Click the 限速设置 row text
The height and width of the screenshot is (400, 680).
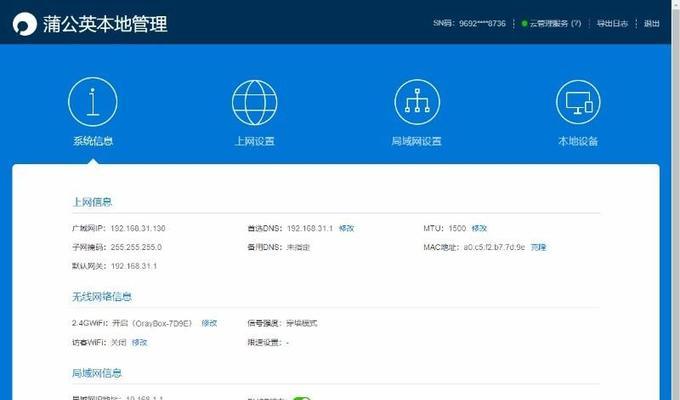click(x=268, y=342)
